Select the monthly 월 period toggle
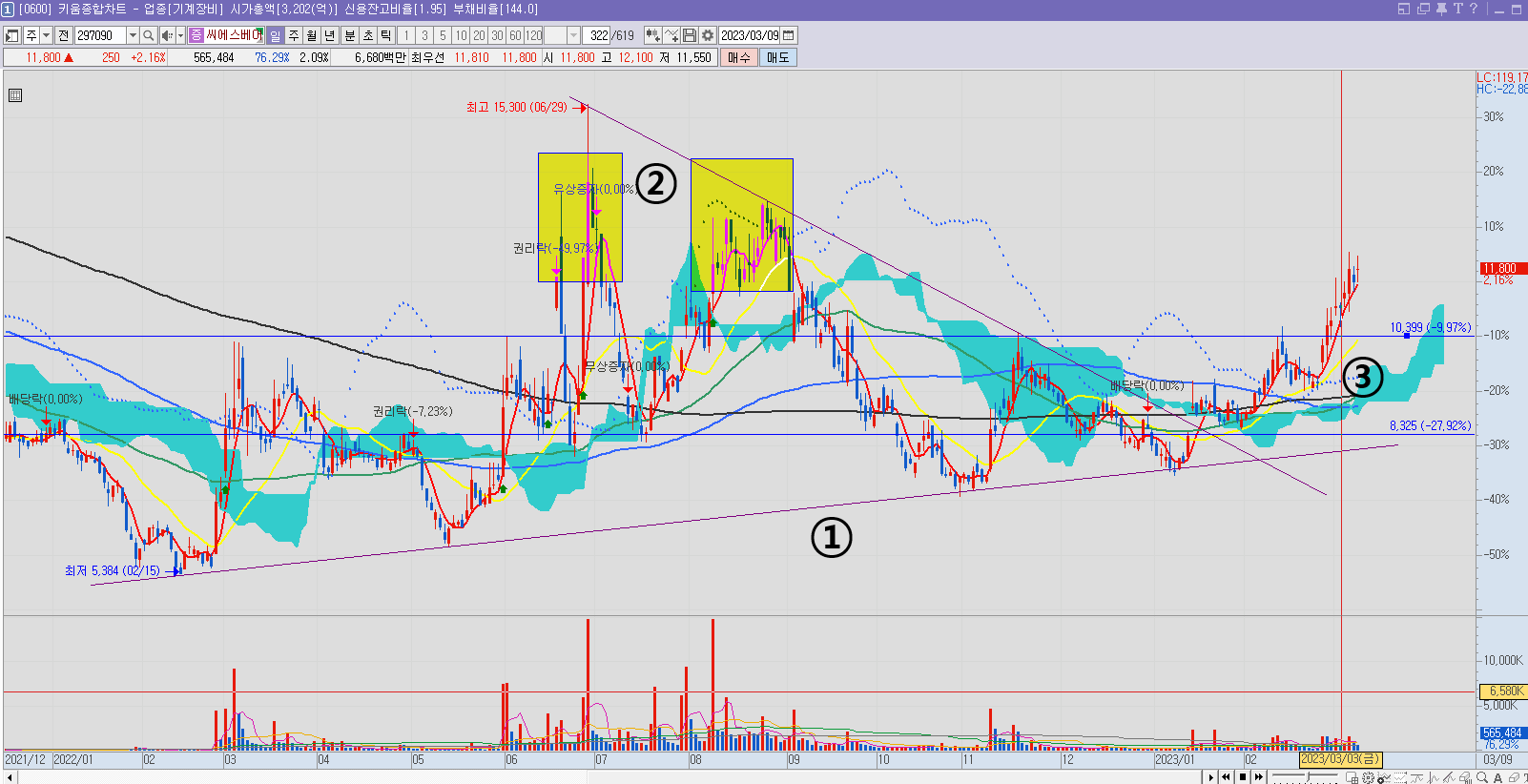The height and width of the screenshot is (784, 1528). tap(312, 35)
